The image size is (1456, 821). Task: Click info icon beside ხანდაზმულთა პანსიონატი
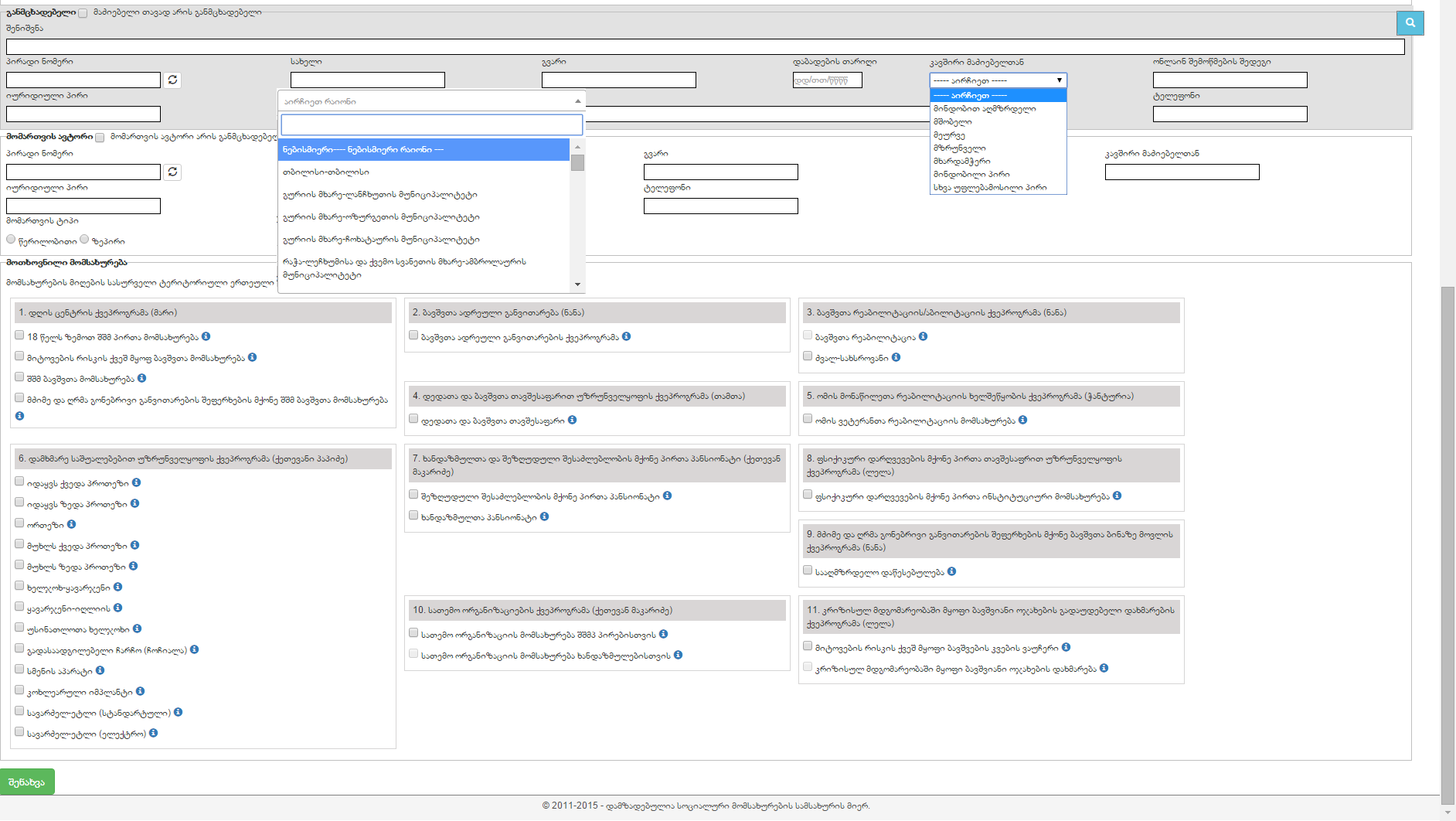coord(545,516)
